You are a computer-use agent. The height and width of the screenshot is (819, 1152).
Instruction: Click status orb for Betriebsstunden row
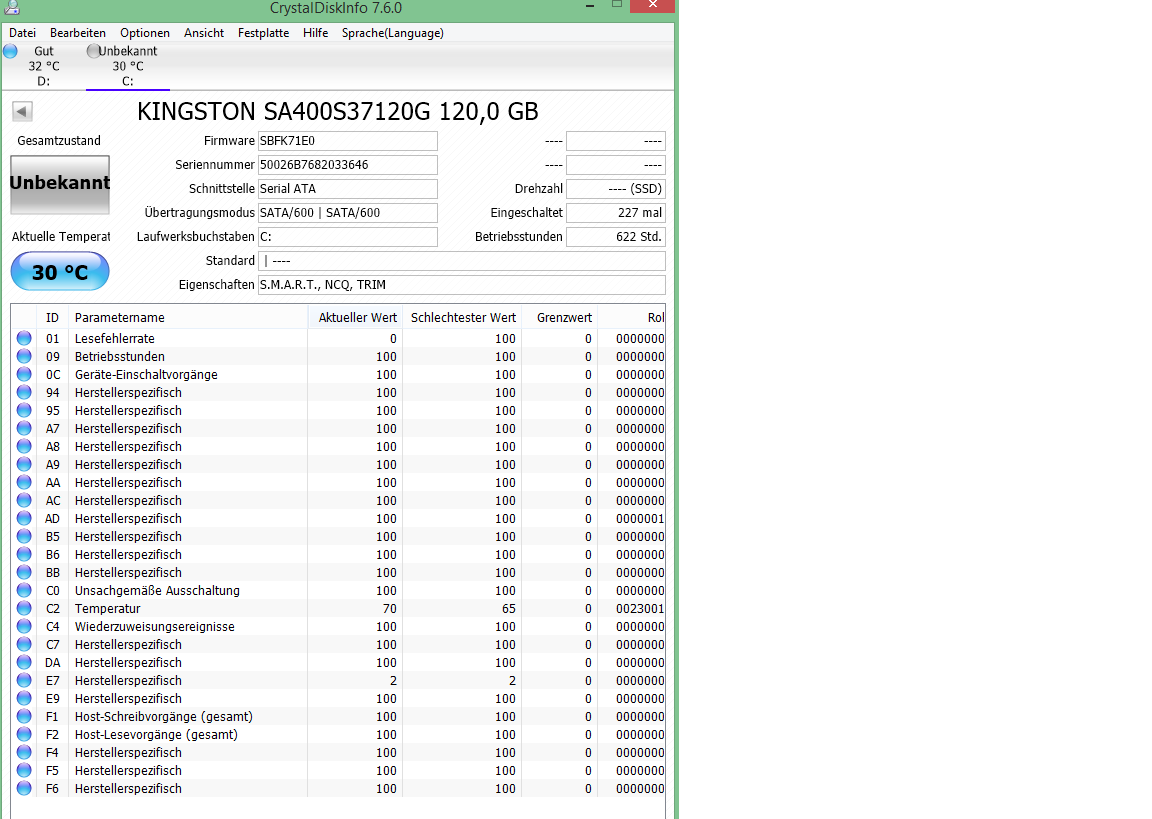24,356
